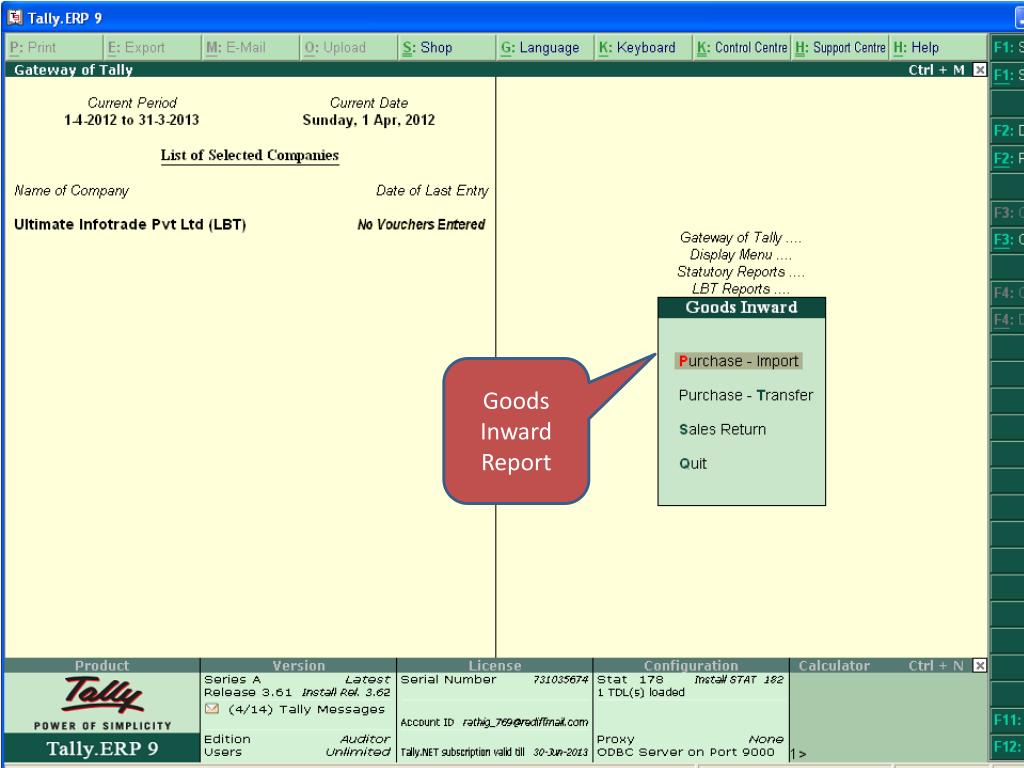Image resolution: width=1024 pixels, height=768 pixels.
Task: Open Support Centre
Action: pos(840,48)
